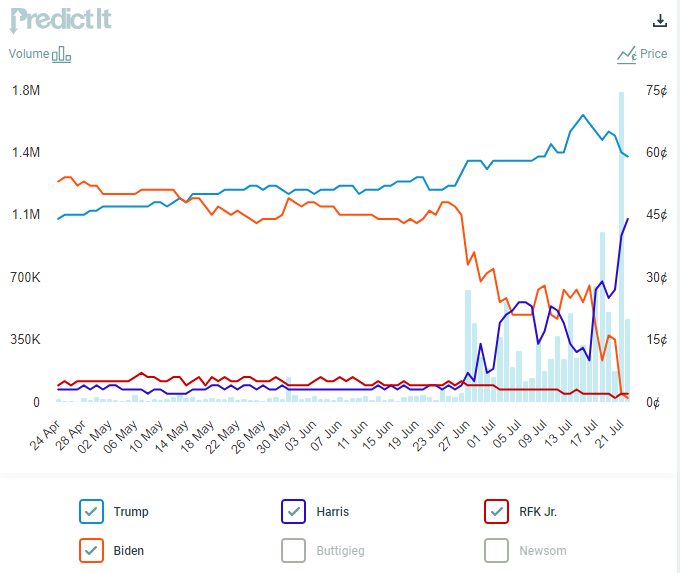Hide the RFK Jr. line
The image size is (680, 573).
point(496,512)
